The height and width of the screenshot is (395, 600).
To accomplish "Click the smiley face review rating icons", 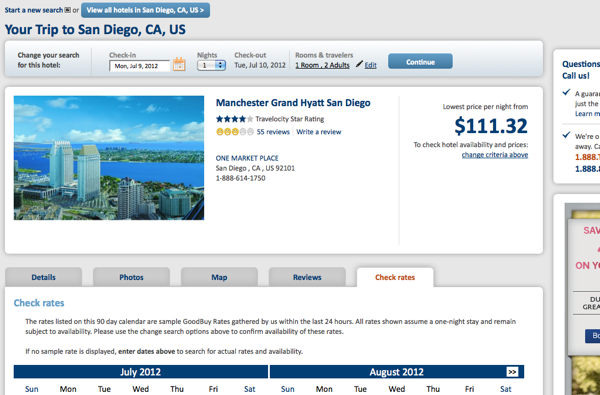I will 235,132.
